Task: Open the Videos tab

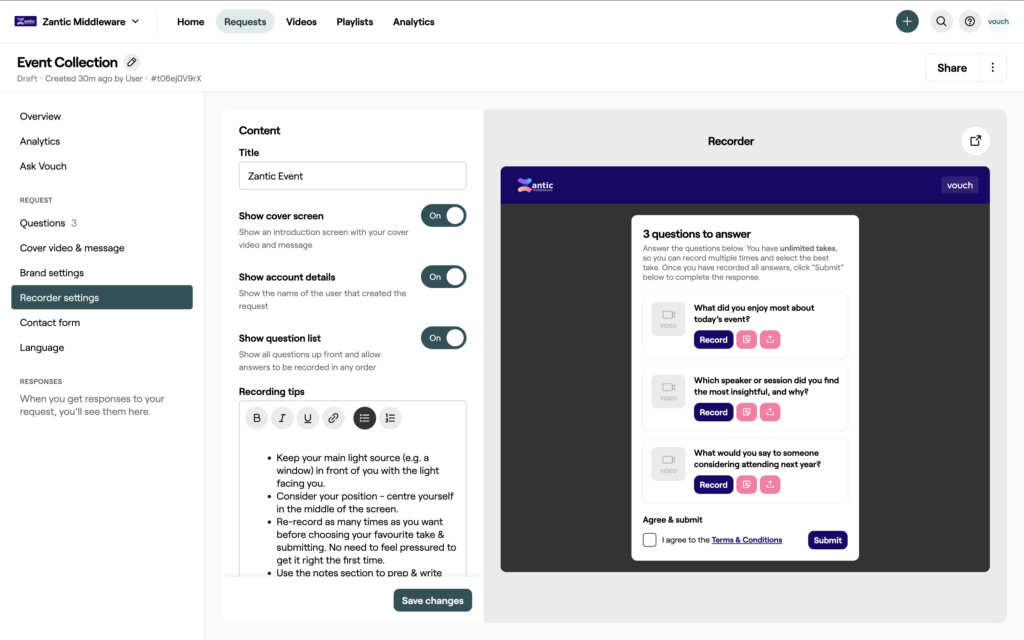Action: [x=301, y=22]
